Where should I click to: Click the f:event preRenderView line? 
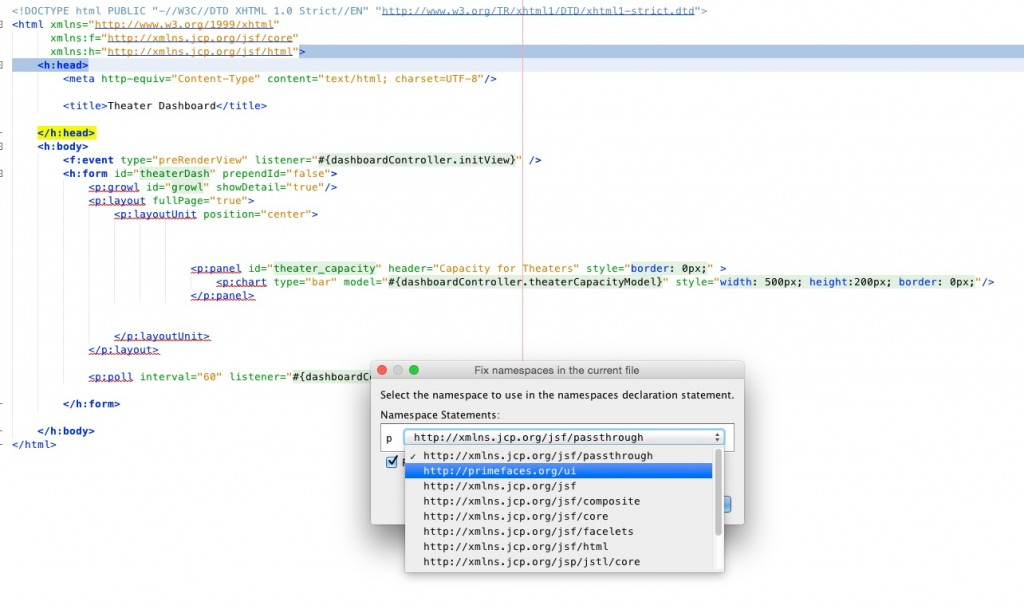pyautogui.click(x=302, y=160)
